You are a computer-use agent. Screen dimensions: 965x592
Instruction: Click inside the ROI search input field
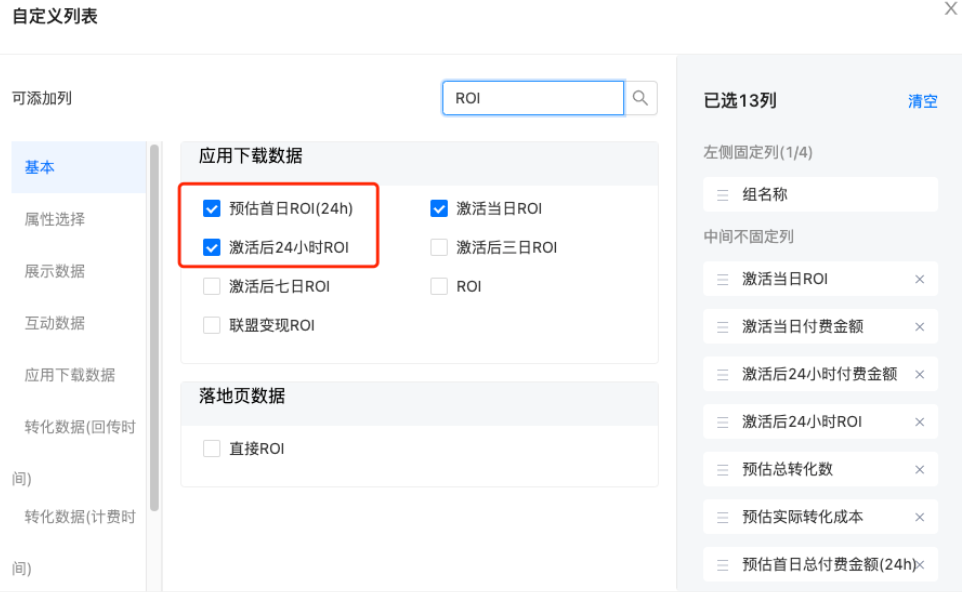tap(530, 98)
